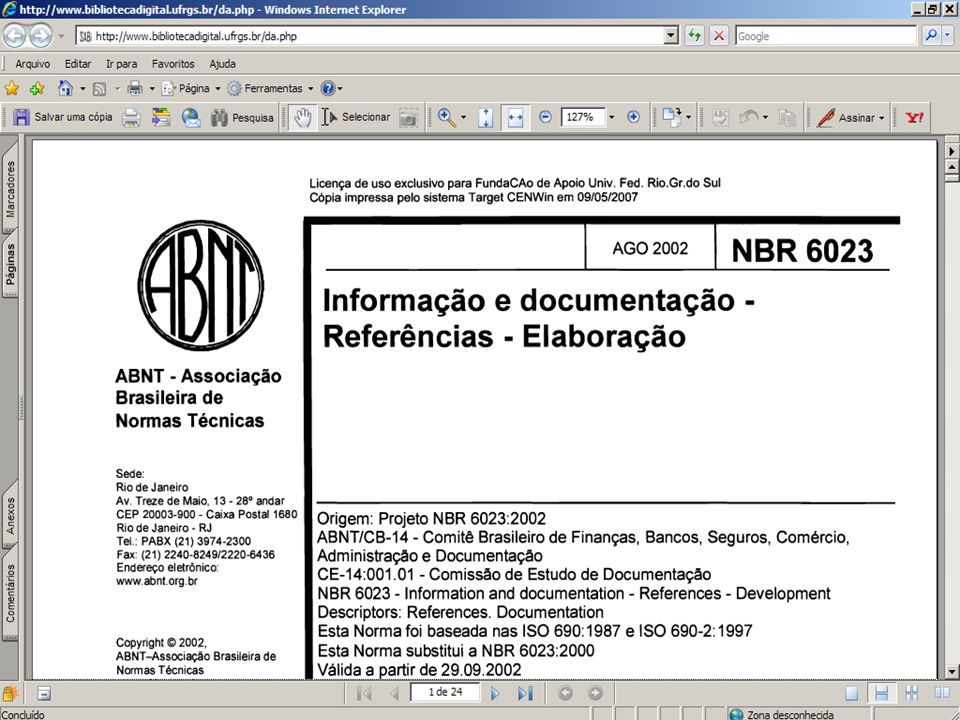Select the Hand tool
This screenshot has width=960, height=720.
[x=302, y=117]
